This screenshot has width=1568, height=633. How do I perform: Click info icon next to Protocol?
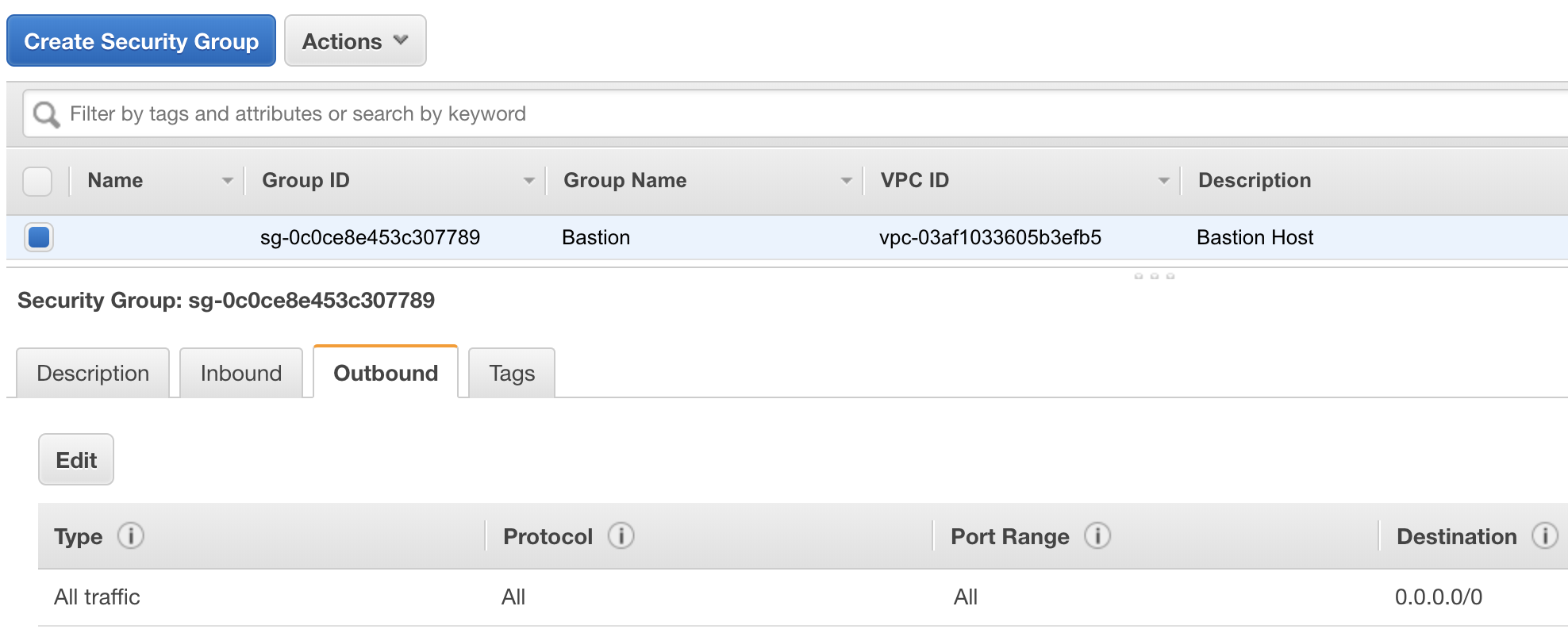pyautogui.click(x=621, y=536)
